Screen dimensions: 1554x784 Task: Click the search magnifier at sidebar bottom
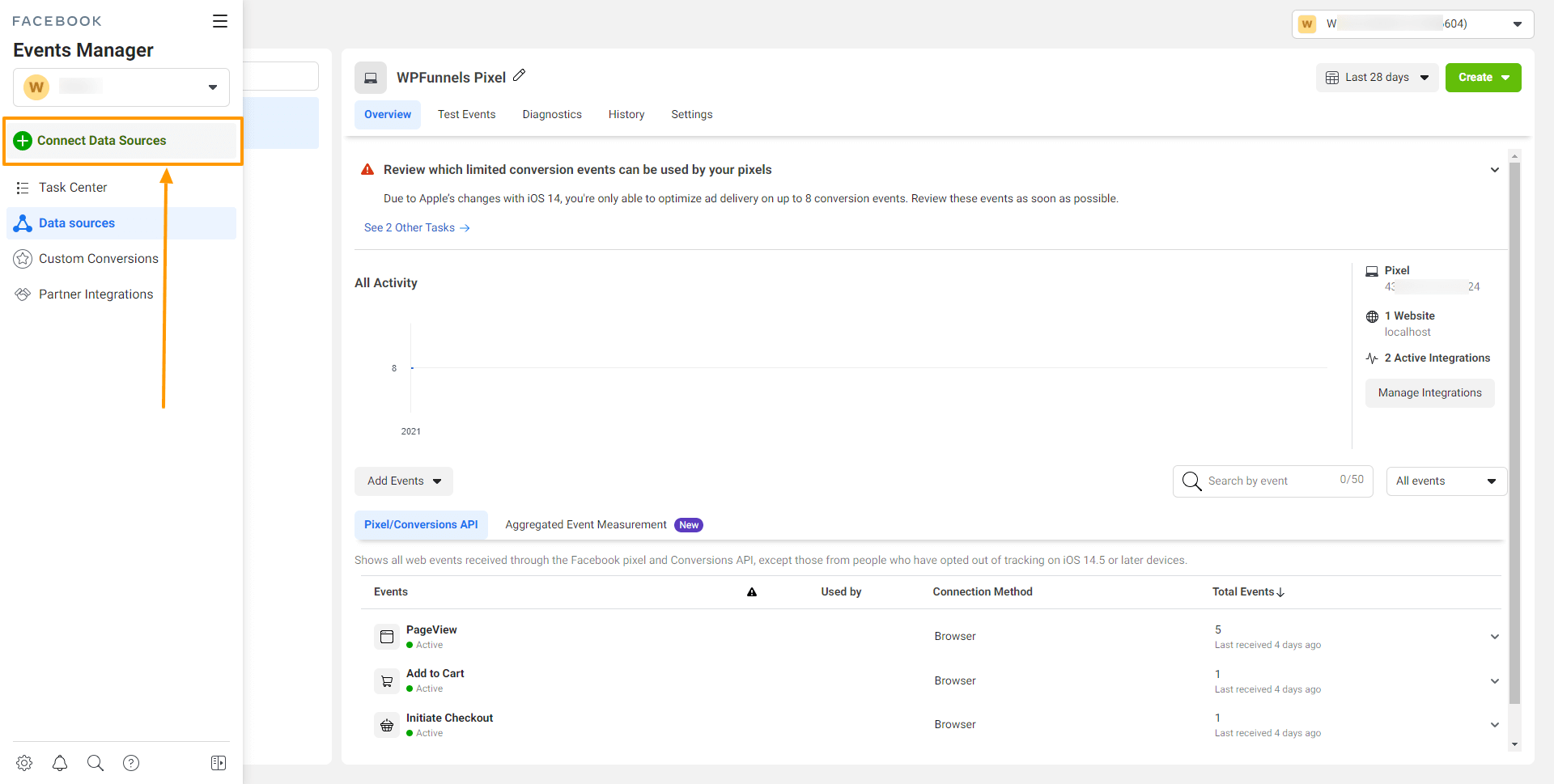[96, 763]
